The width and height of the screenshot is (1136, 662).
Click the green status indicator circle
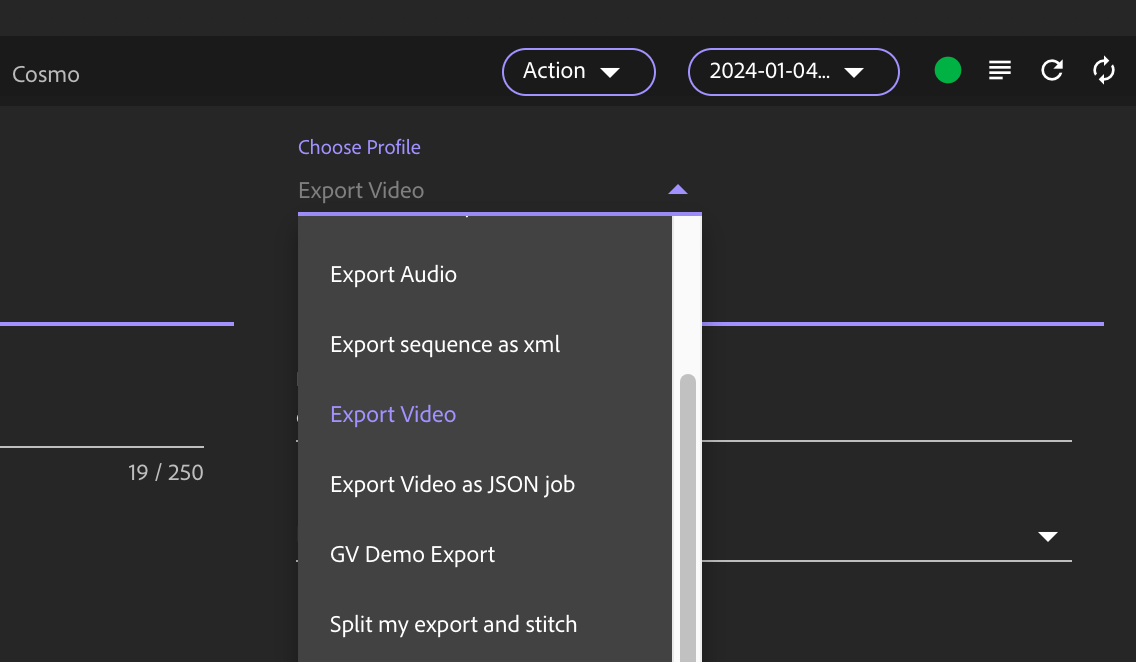click(x=948, y=70)
